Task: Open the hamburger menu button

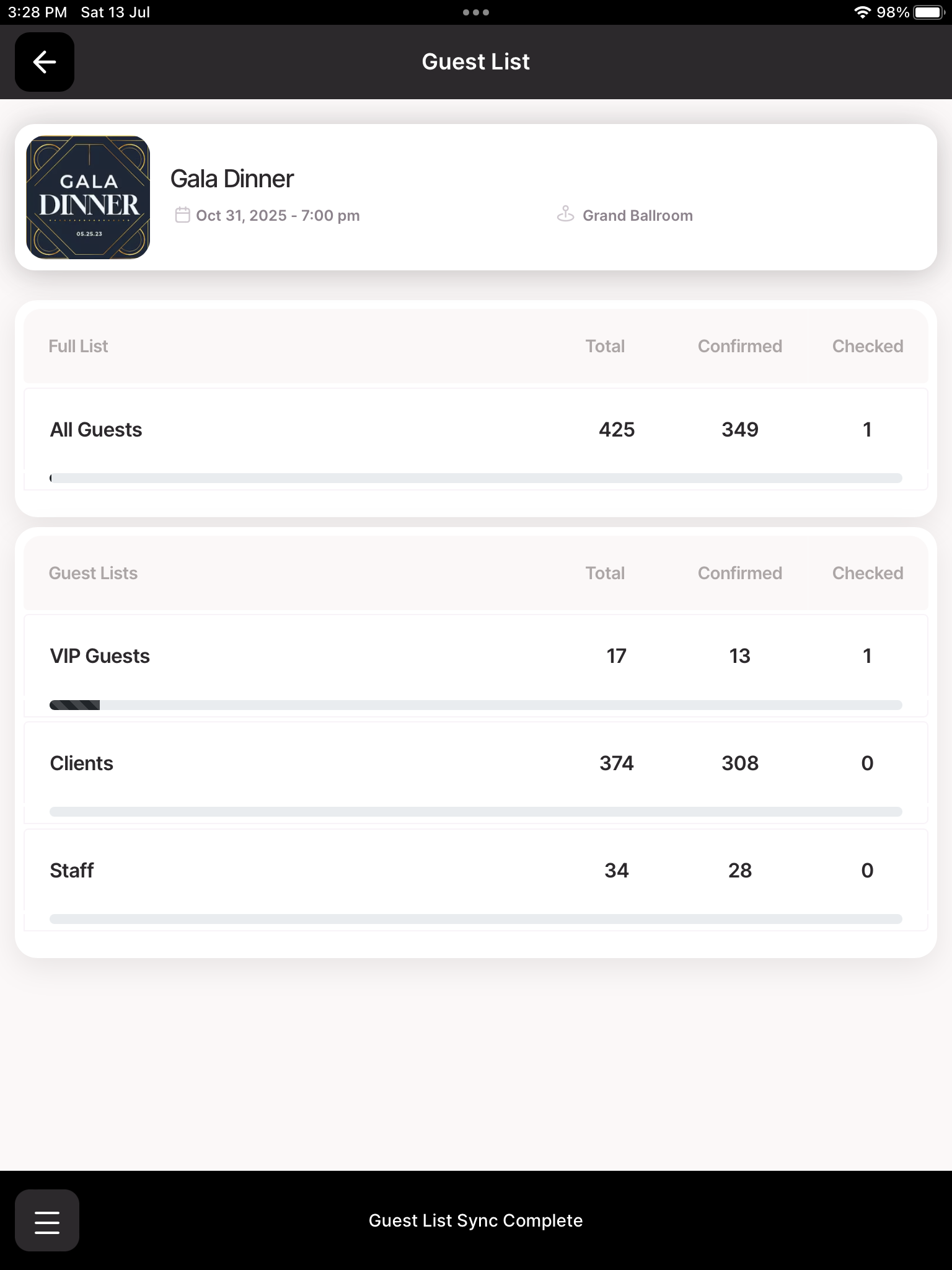Action: [x=47, y=1220]
